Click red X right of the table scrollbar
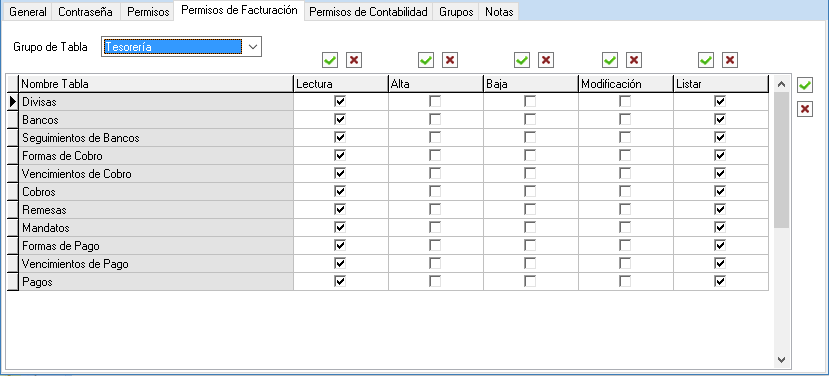829x376 pixels. pos(805,109)
